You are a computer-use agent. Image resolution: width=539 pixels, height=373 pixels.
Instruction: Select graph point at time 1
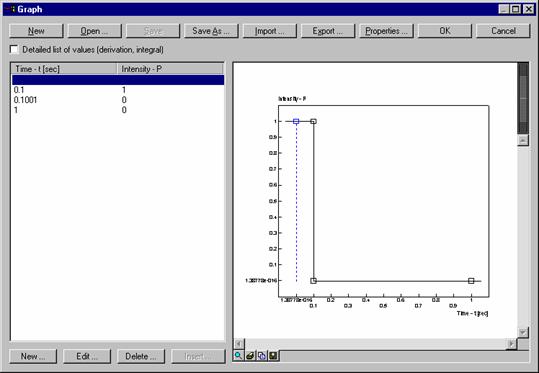coord(471,281)
